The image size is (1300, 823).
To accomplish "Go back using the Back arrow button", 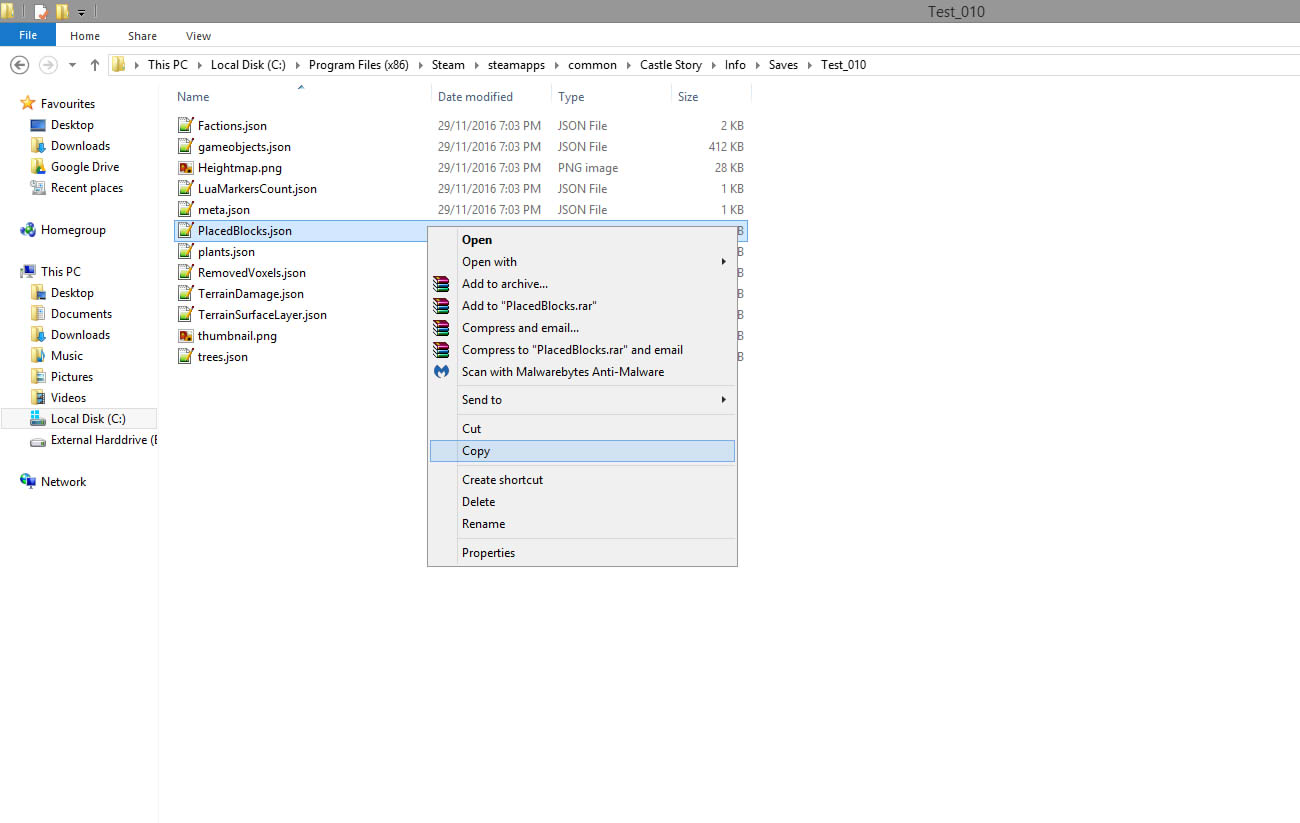I will click(x=19, y=65).
